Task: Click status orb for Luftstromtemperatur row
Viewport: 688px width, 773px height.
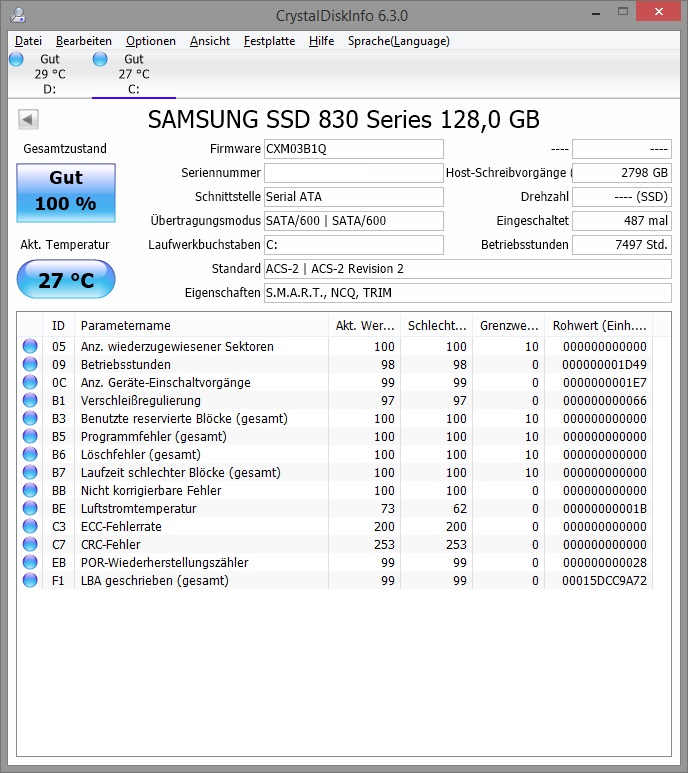Action: [x=30, y=508]
